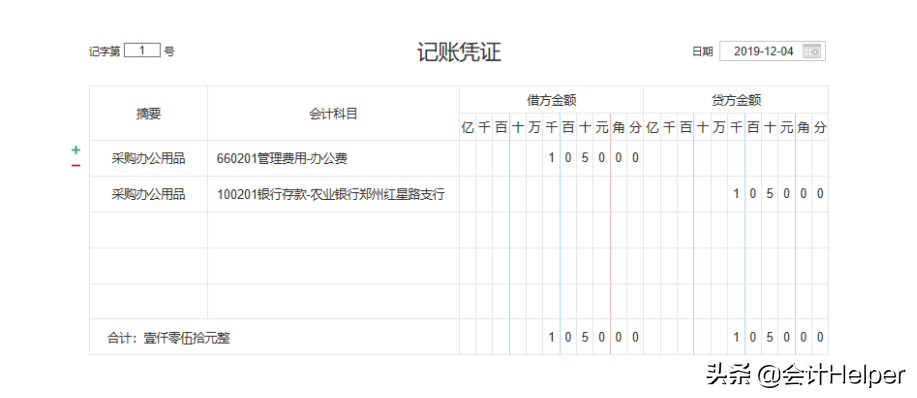Click the 贷方金额 header
The height and width of the screenshot is (398, 917).
(x=736, y=101)
